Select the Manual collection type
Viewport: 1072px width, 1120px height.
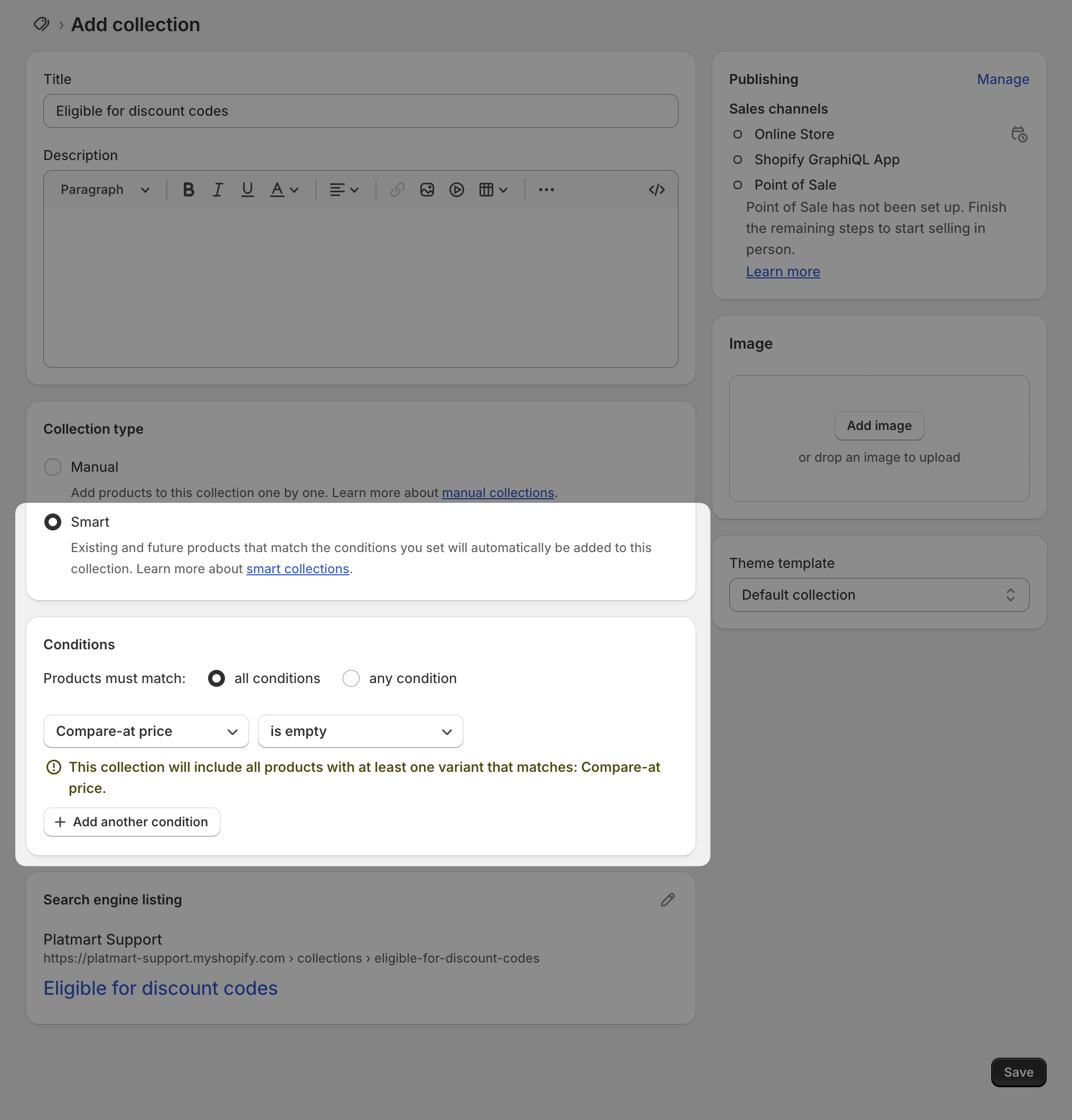point(53,467)
